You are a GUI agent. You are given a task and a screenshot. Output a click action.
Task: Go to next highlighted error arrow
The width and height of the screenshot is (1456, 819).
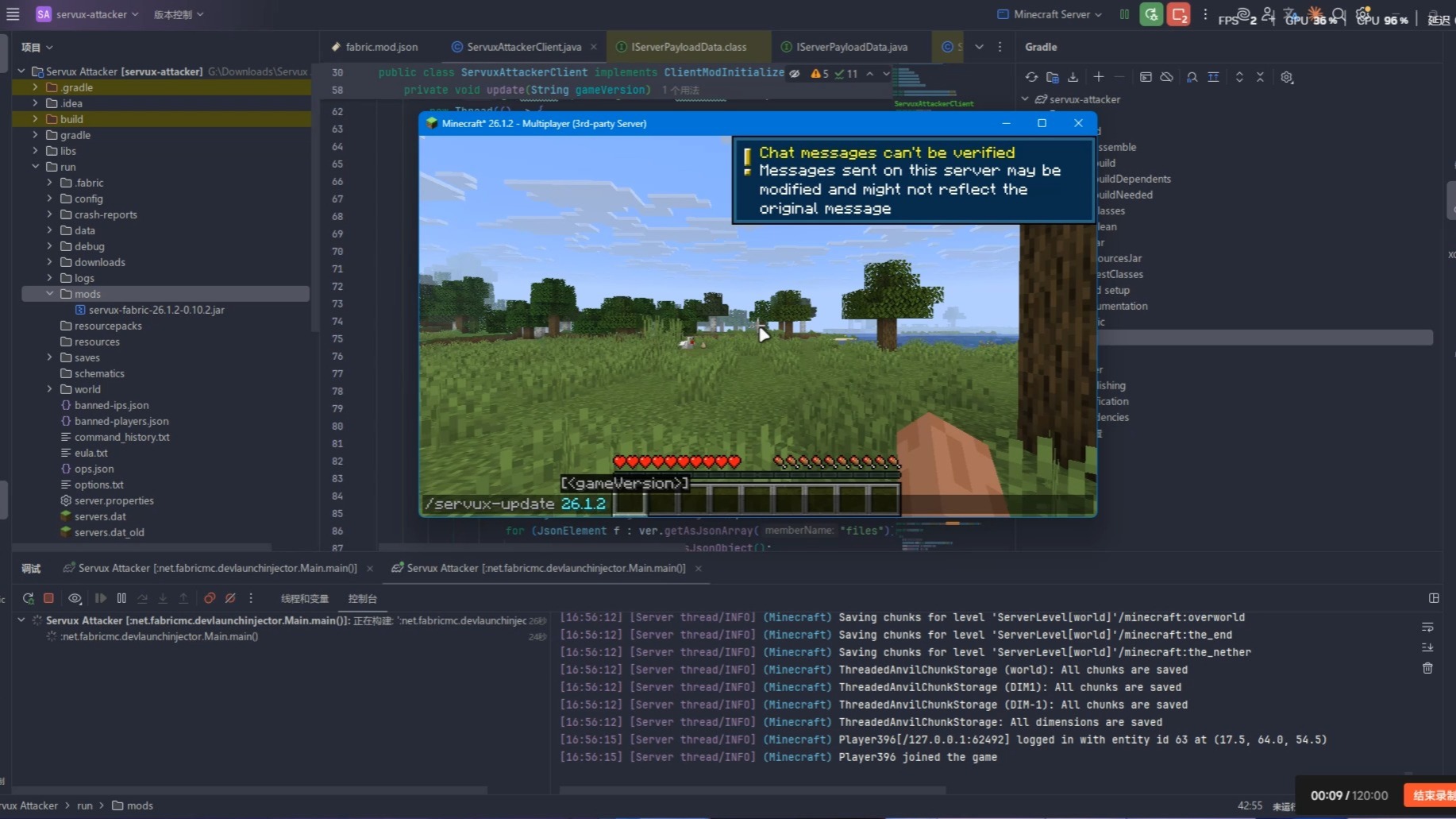coord(887,73)
